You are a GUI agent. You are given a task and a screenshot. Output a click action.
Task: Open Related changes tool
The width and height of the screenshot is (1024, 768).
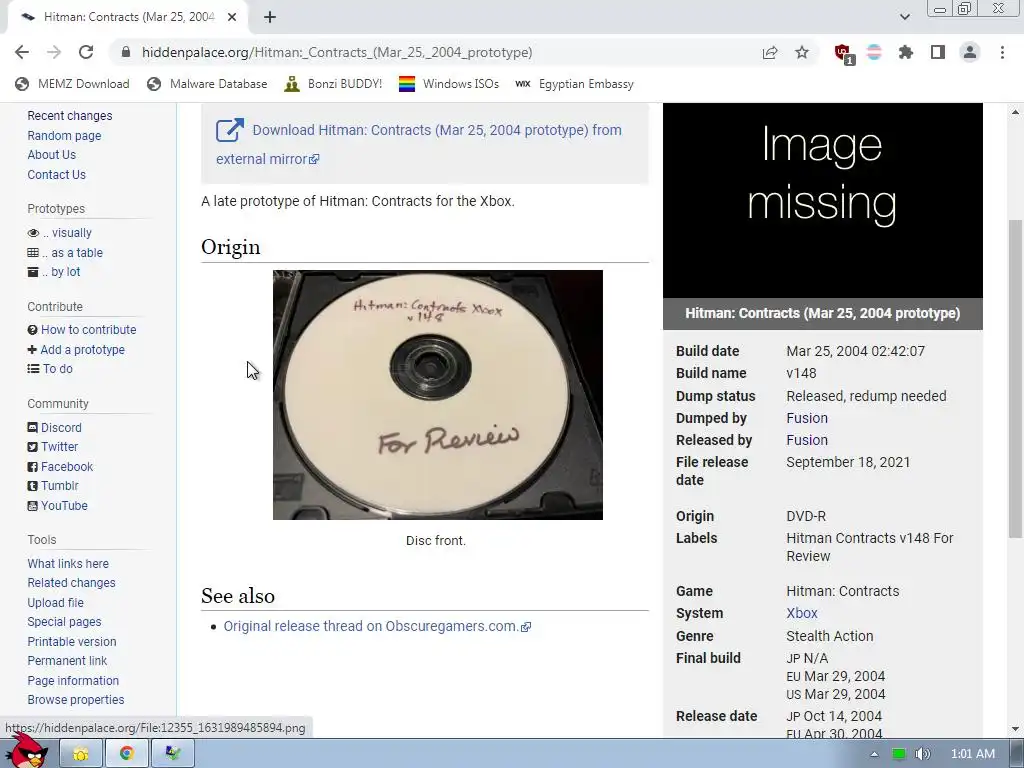(x=71, y=583)
